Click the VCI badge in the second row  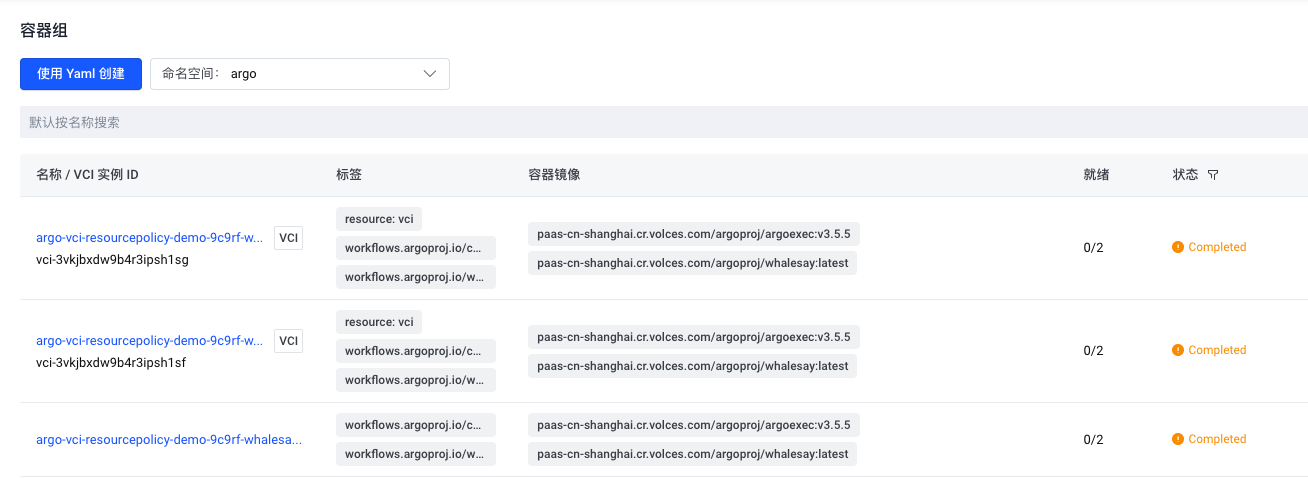[x=288, y=341]
